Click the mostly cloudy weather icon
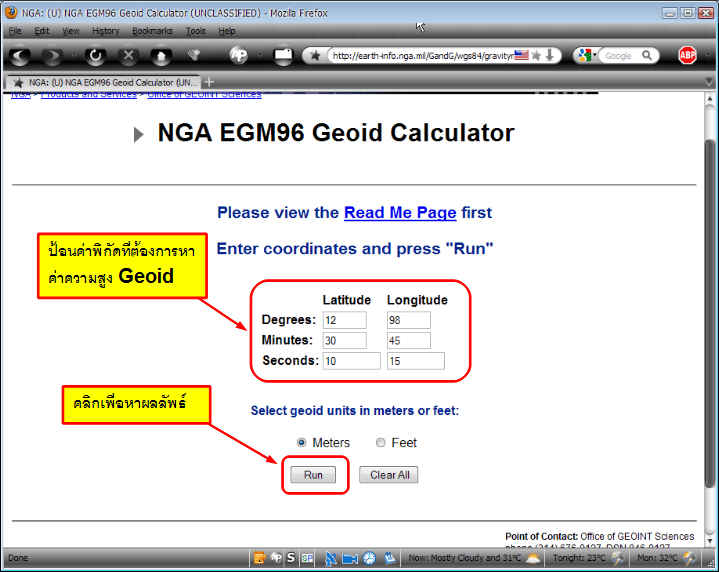 [533, 558]
